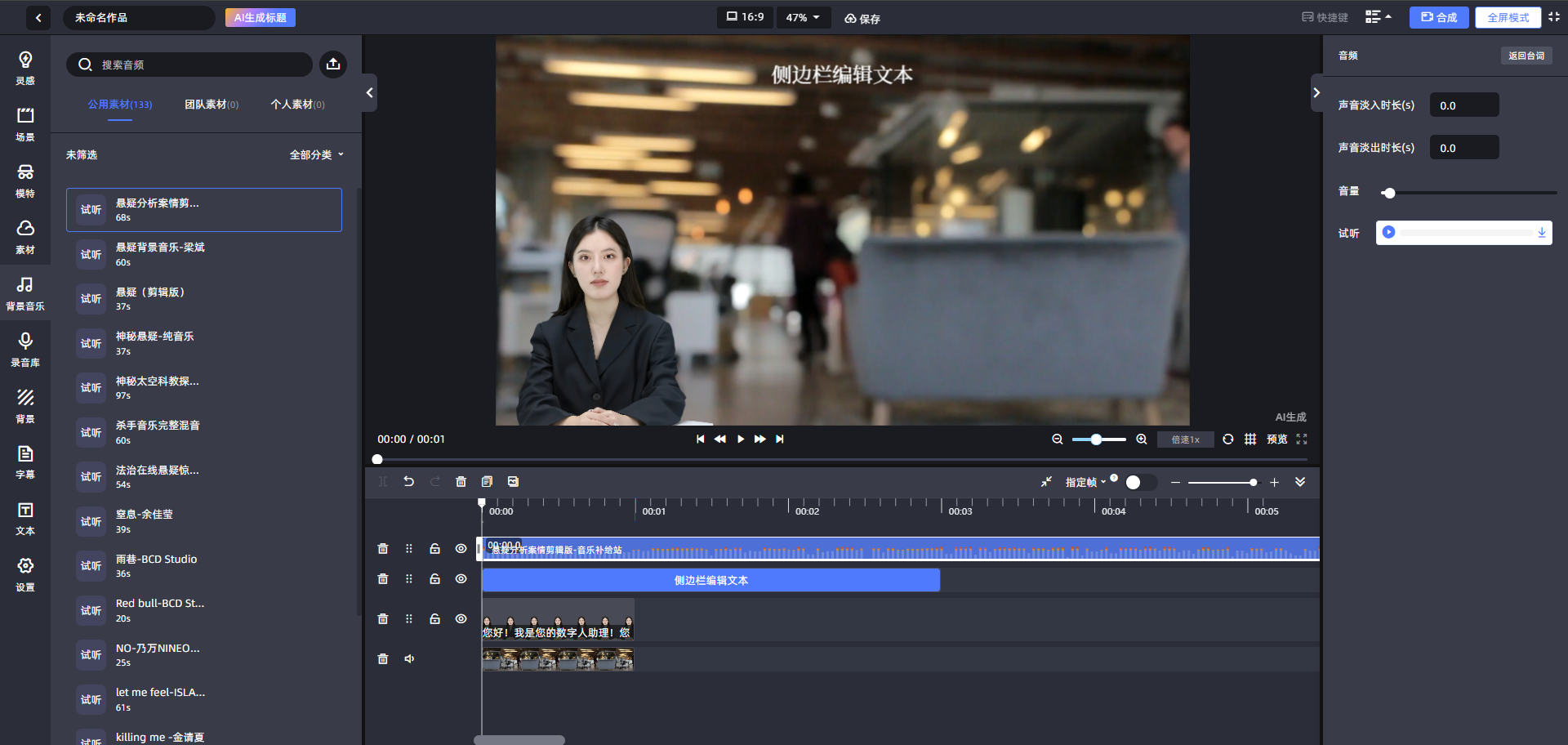Click the timeline zoom slider handle

click(1253, 483)
